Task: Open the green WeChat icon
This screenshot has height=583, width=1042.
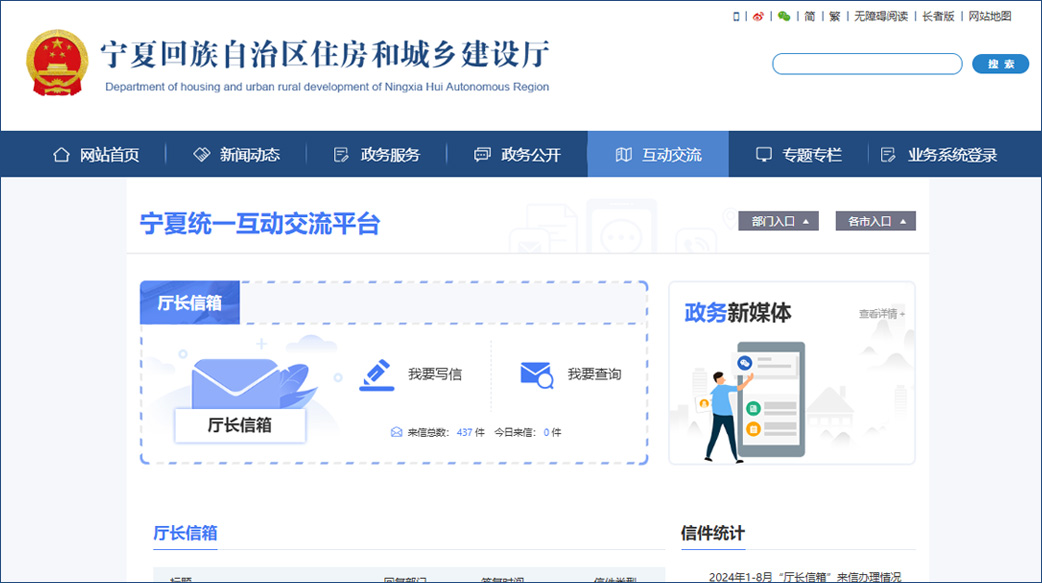Action: pos(784,17)
